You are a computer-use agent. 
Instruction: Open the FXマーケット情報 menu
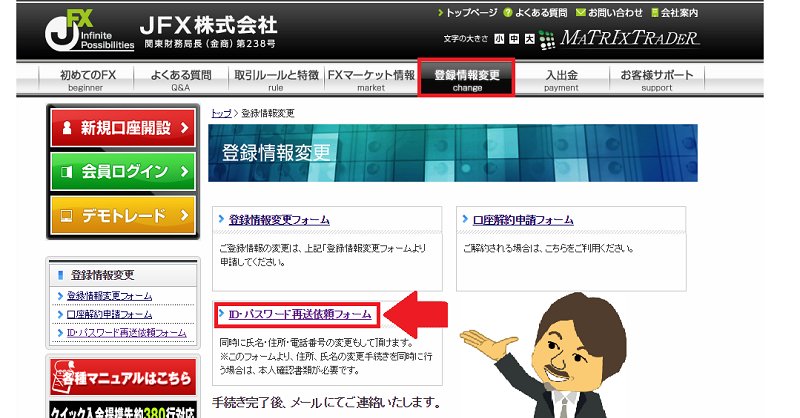[371, 80]
